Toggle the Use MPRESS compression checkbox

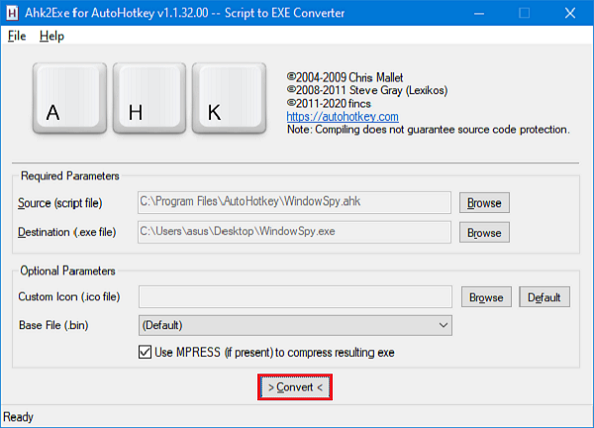(145, 352)
